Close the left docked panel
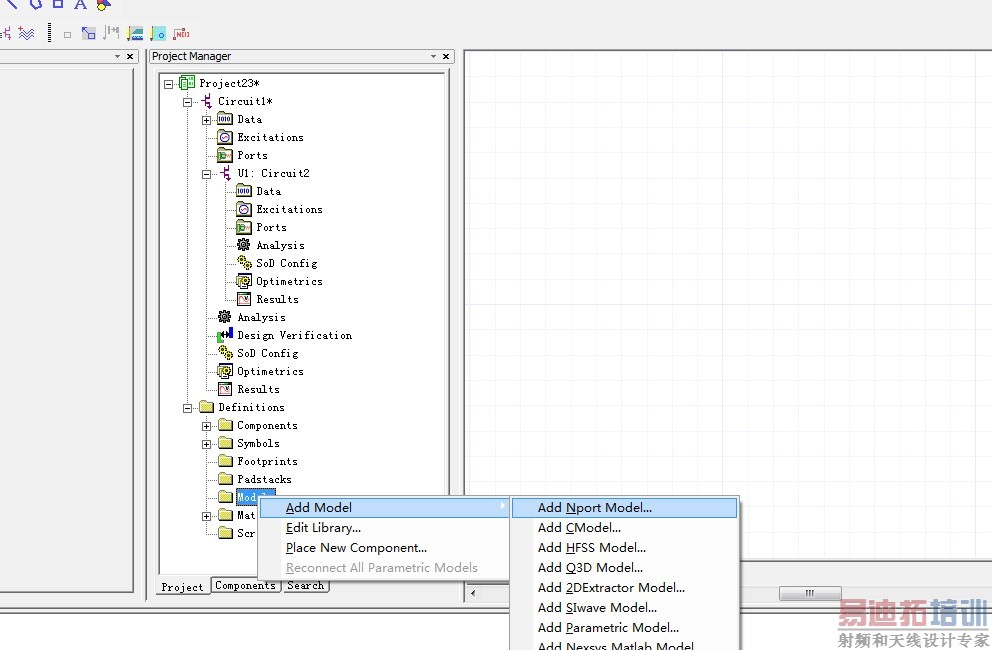 coord(130,56)
